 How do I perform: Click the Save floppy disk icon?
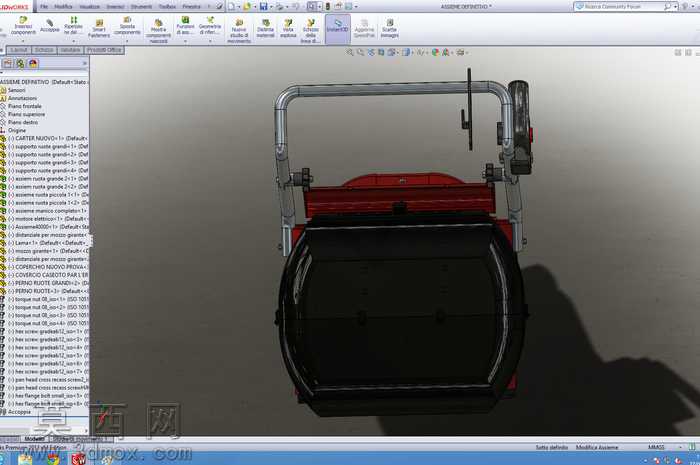tap(263, 6)
